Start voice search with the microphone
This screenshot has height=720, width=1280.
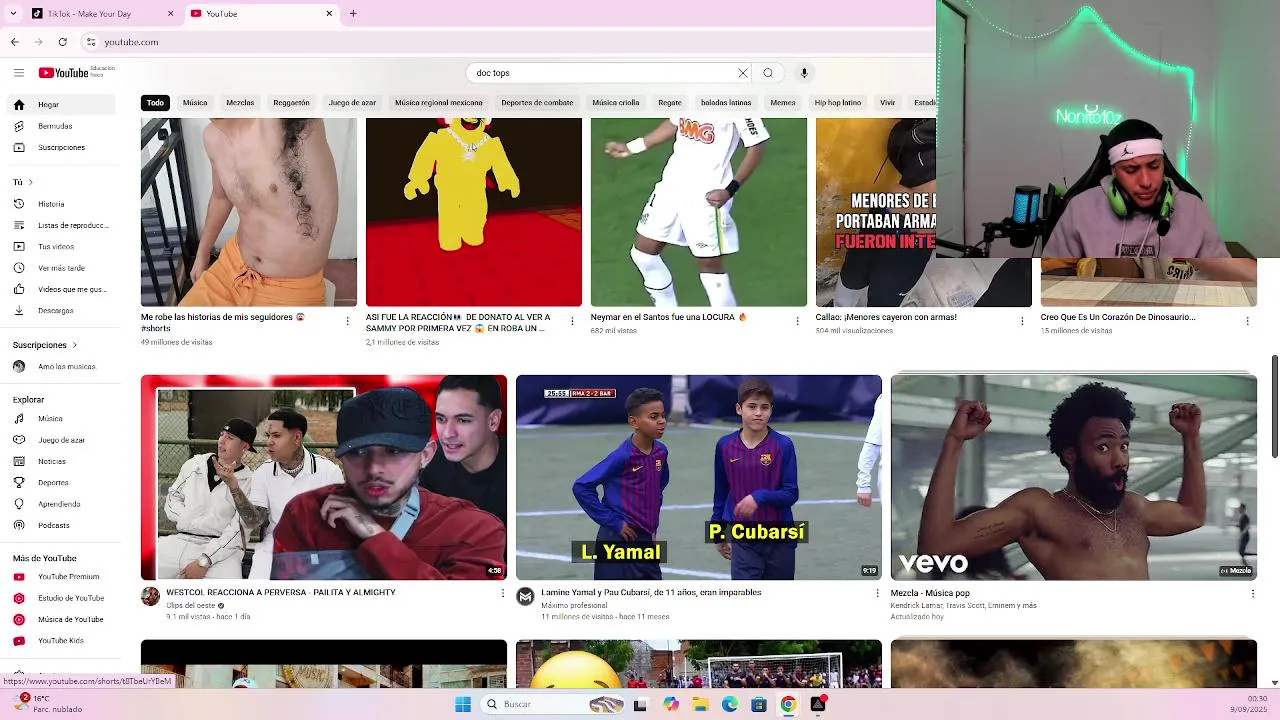point(804,73)
